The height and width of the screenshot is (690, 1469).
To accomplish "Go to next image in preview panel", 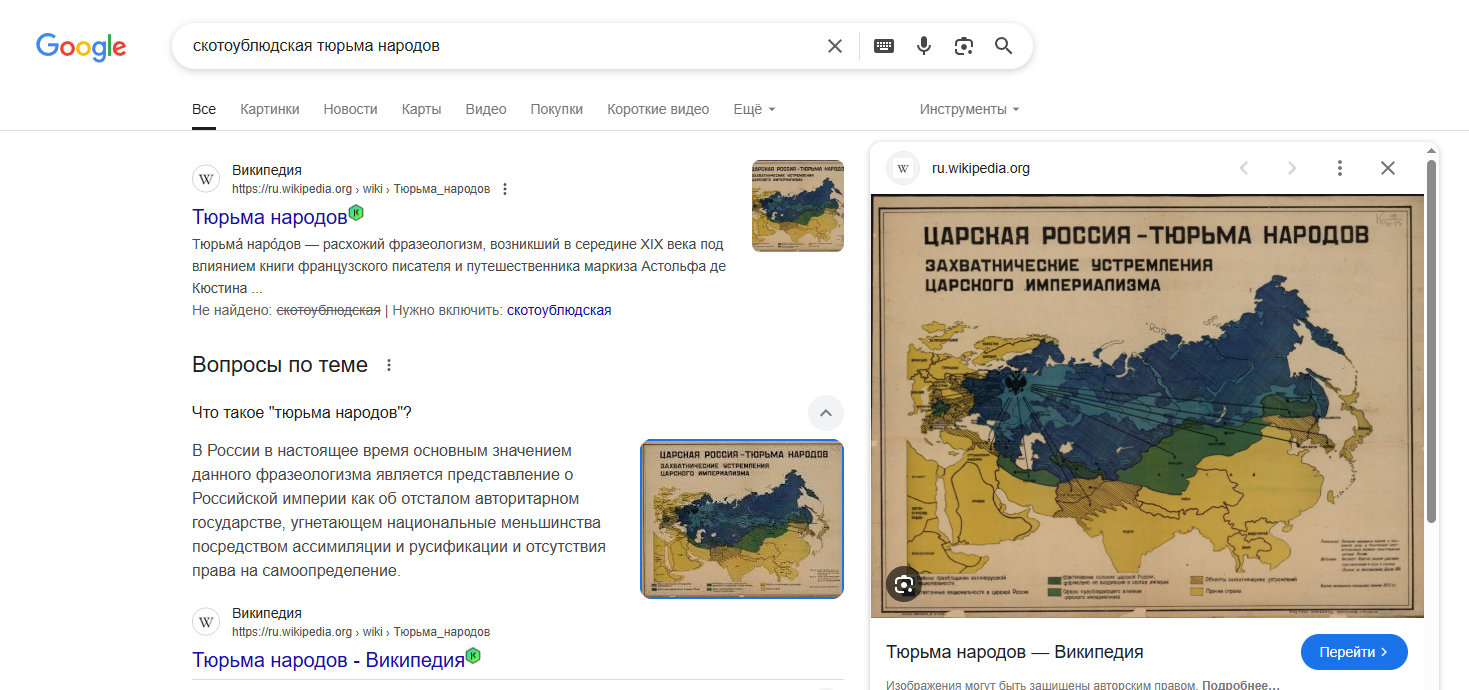I will tap(1292, 168).
